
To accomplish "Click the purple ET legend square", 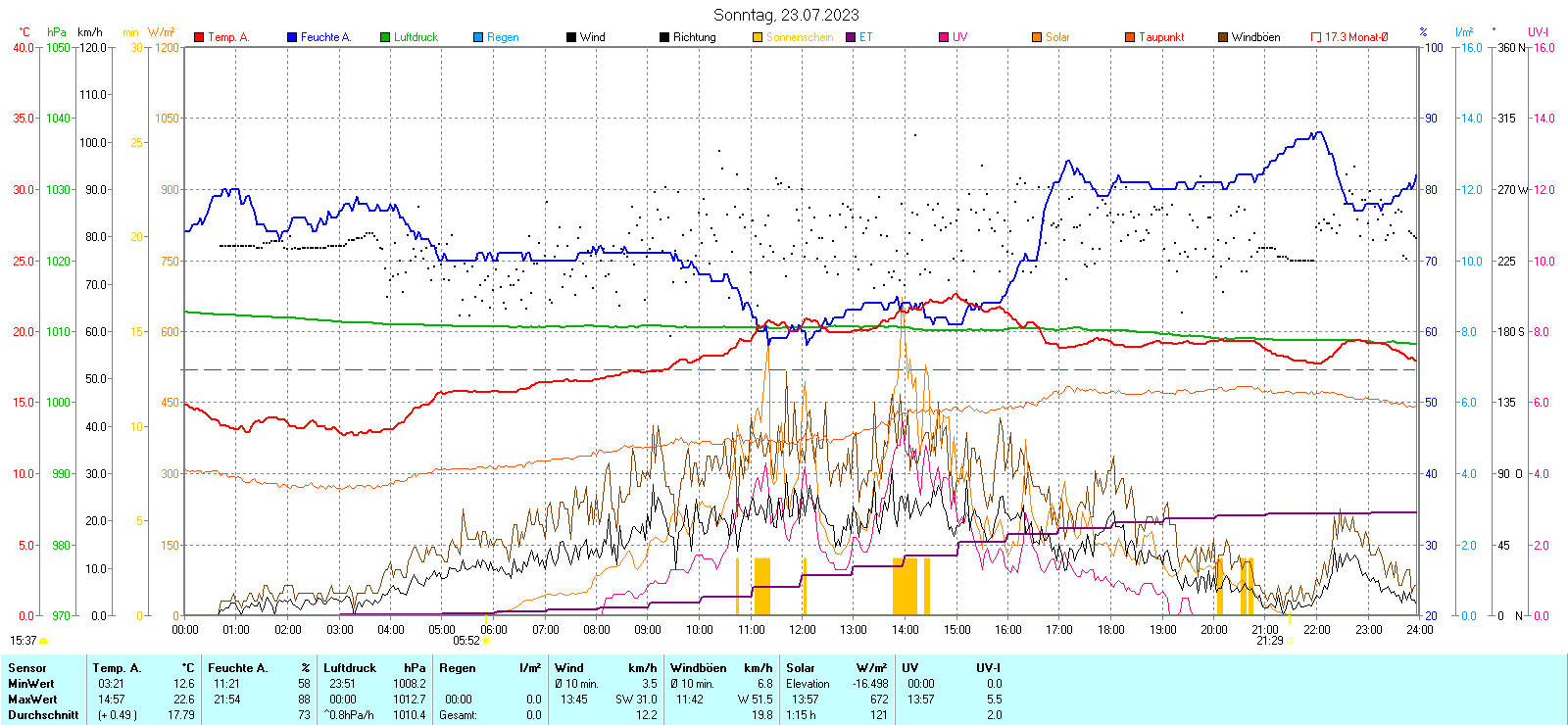I will click(851, 37).
